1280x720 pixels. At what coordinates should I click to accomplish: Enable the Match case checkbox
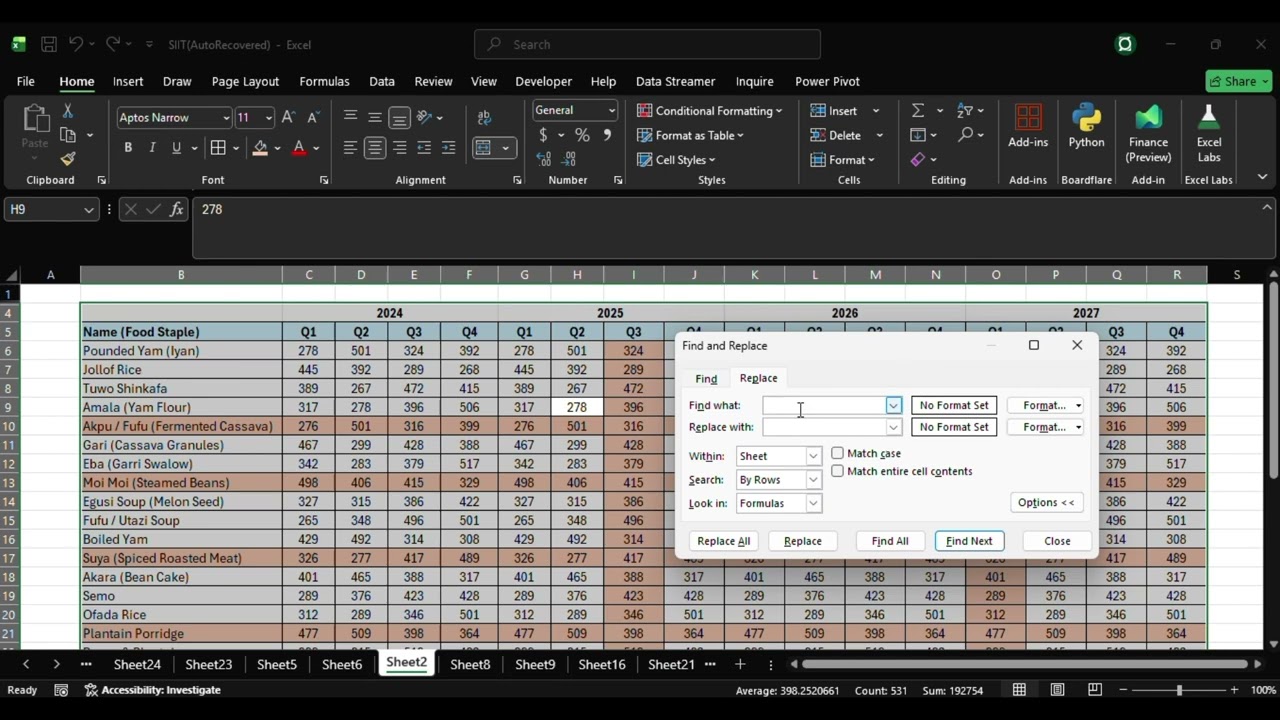838,453
